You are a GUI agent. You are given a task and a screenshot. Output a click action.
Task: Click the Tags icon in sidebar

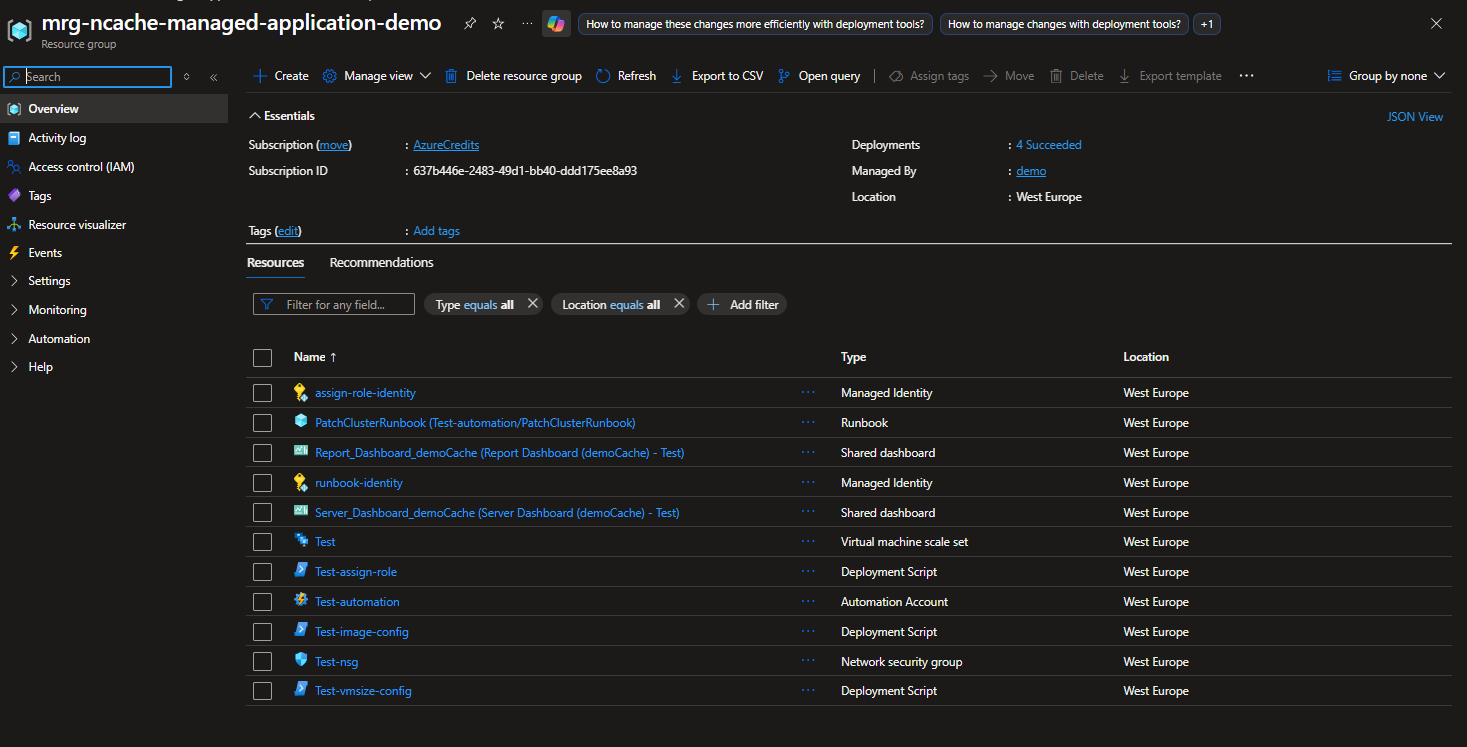[x=14, y=196]
